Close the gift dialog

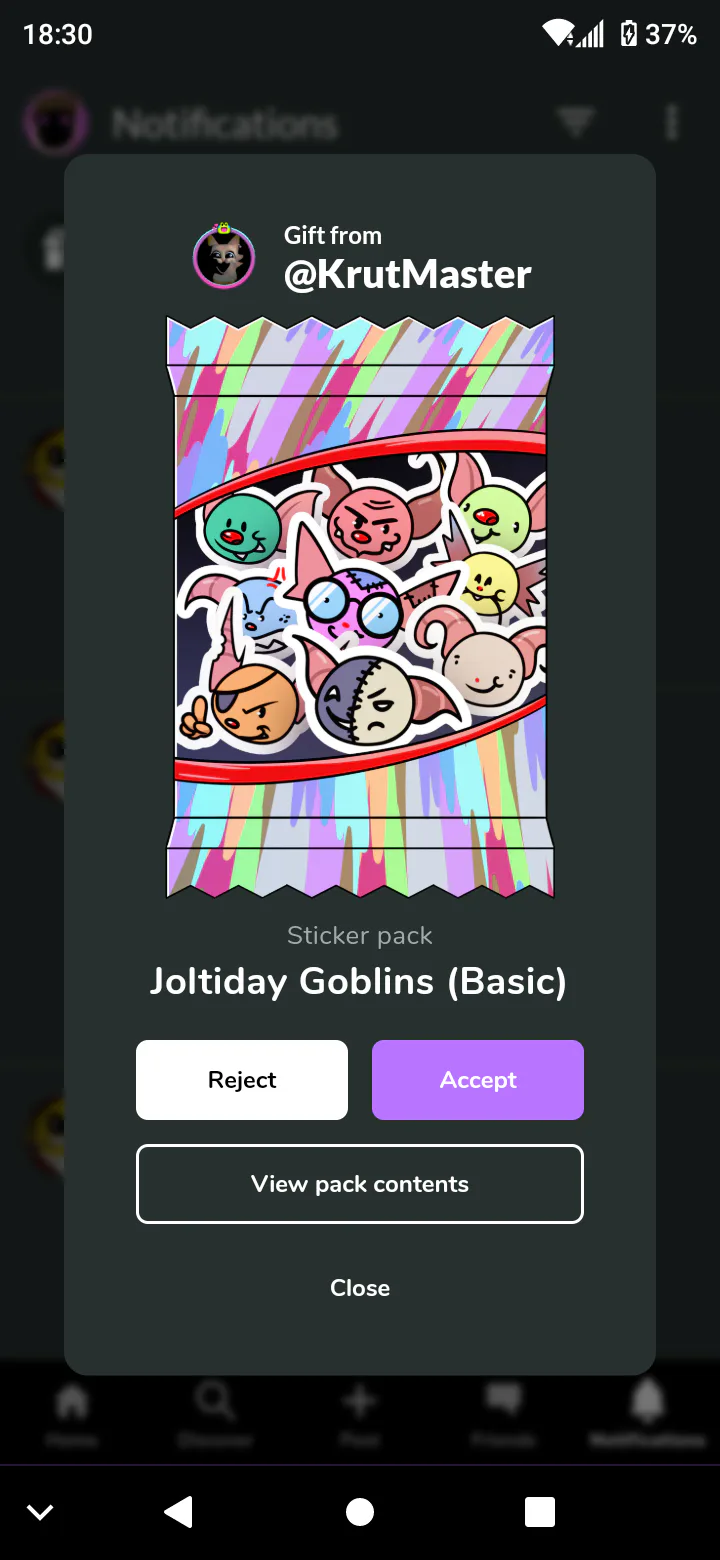coord(360,1288)
